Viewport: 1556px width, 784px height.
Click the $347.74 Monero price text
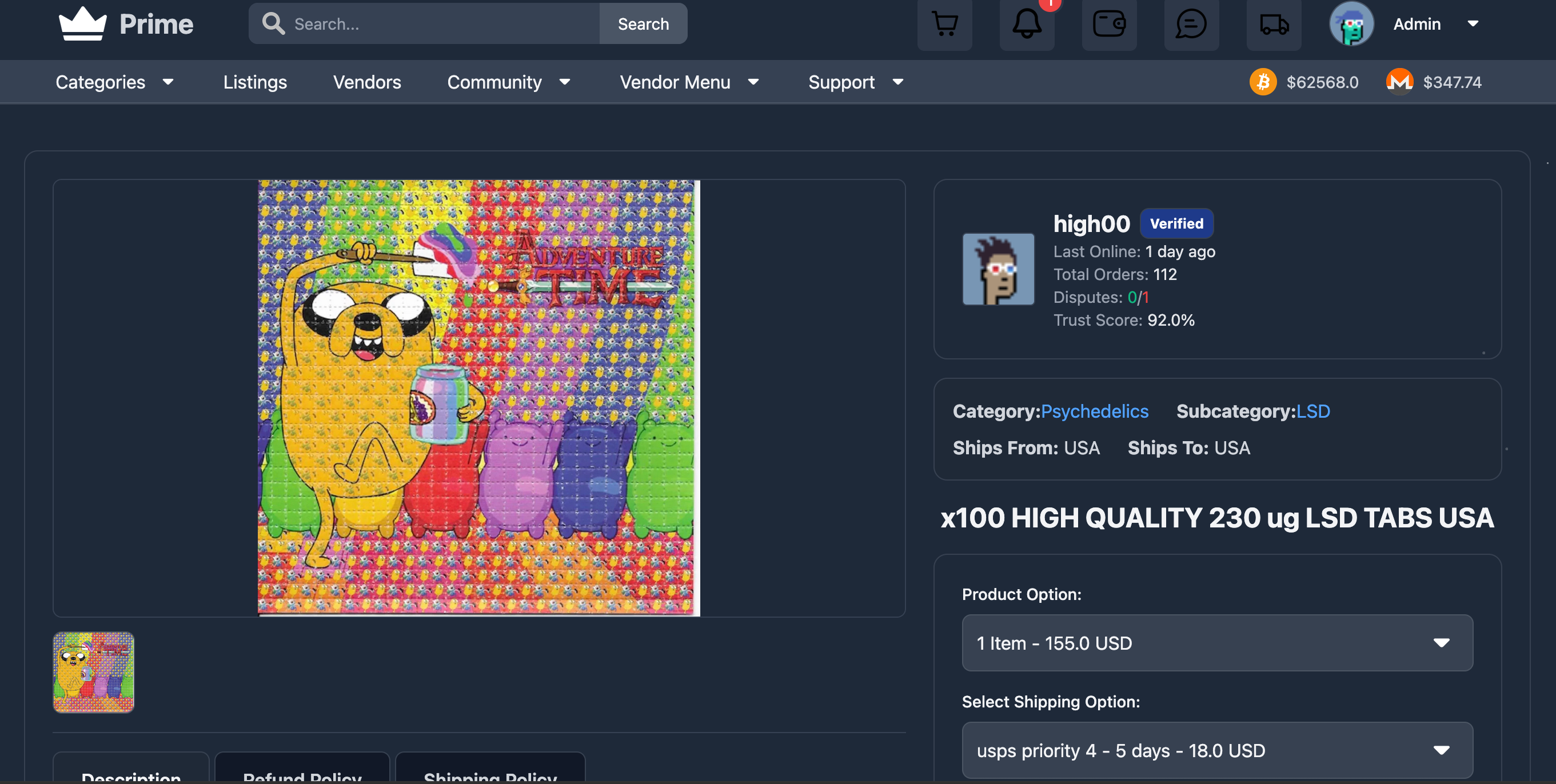point(1451,82)
